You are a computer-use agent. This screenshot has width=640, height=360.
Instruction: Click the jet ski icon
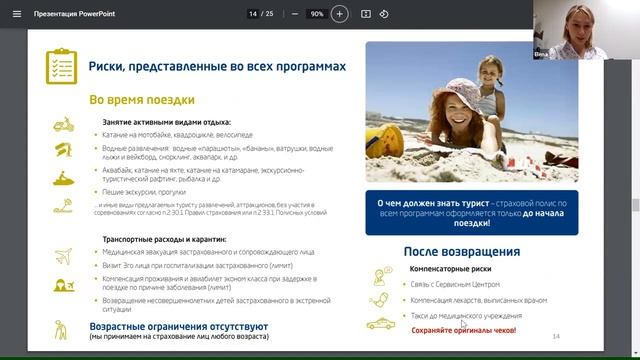pyautogui.click(x=63, y=178)
